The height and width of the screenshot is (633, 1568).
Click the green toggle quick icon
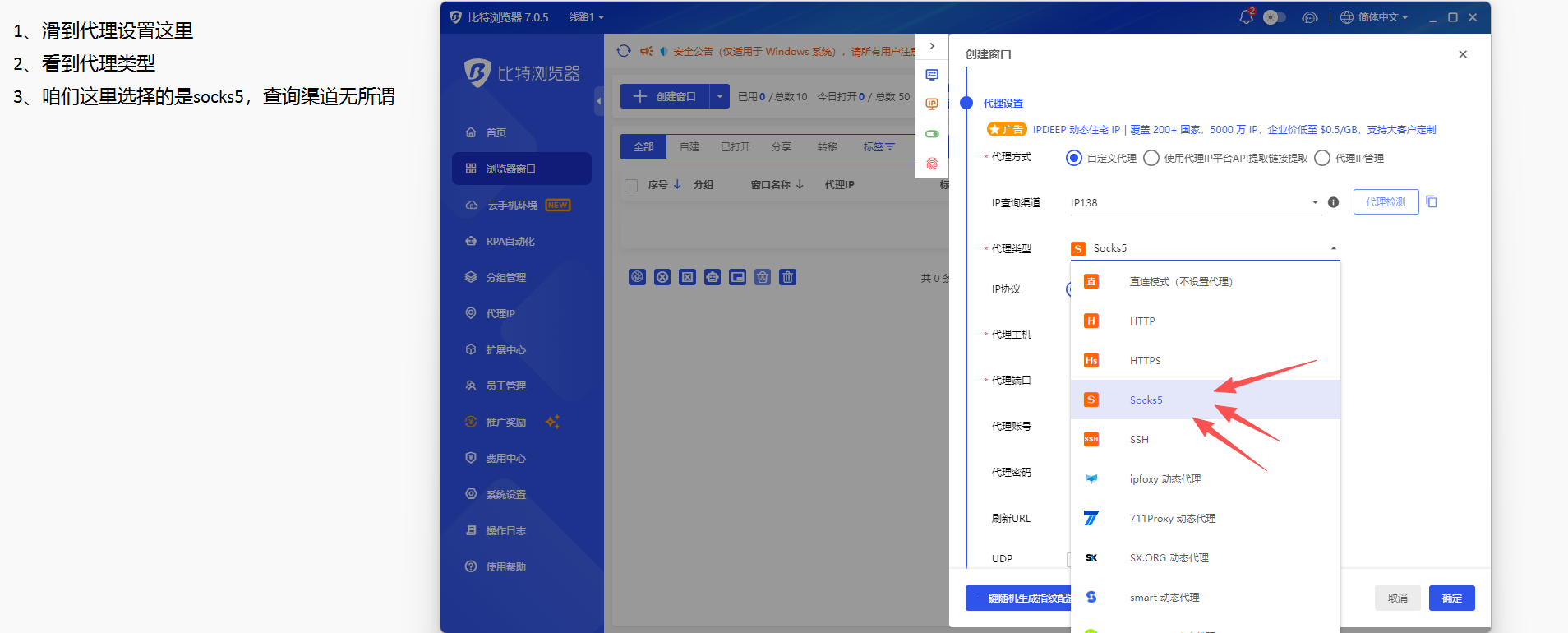932,134
